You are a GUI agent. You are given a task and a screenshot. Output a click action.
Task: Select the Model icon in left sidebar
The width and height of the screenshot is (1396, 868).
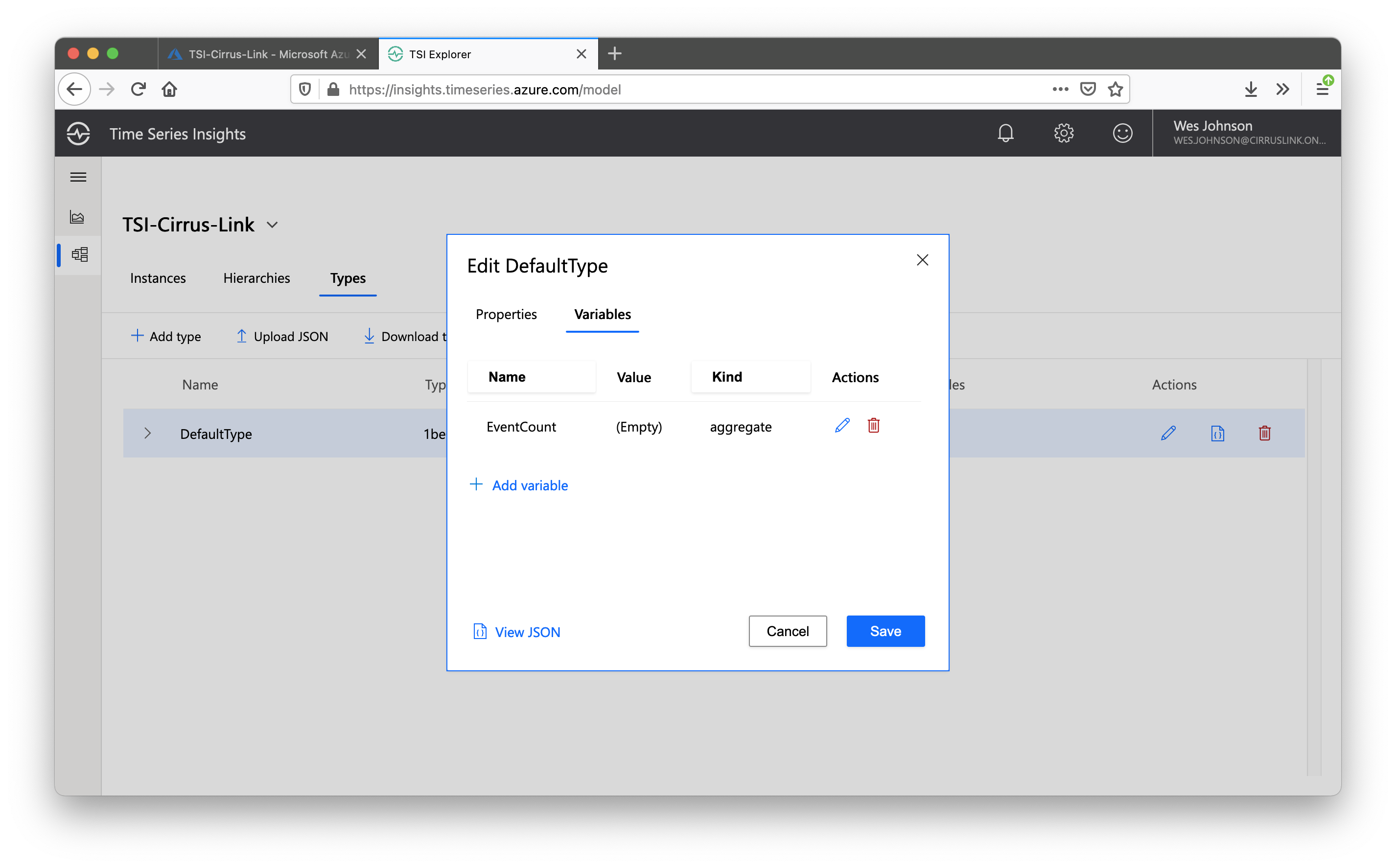coord(79,254)
